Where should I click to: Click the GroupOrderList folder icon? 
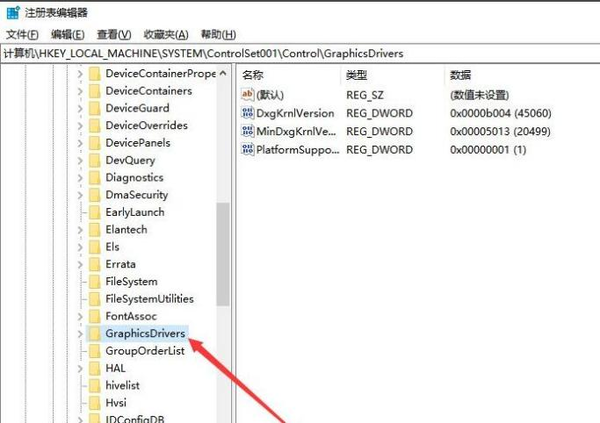[x=95, y=351]
